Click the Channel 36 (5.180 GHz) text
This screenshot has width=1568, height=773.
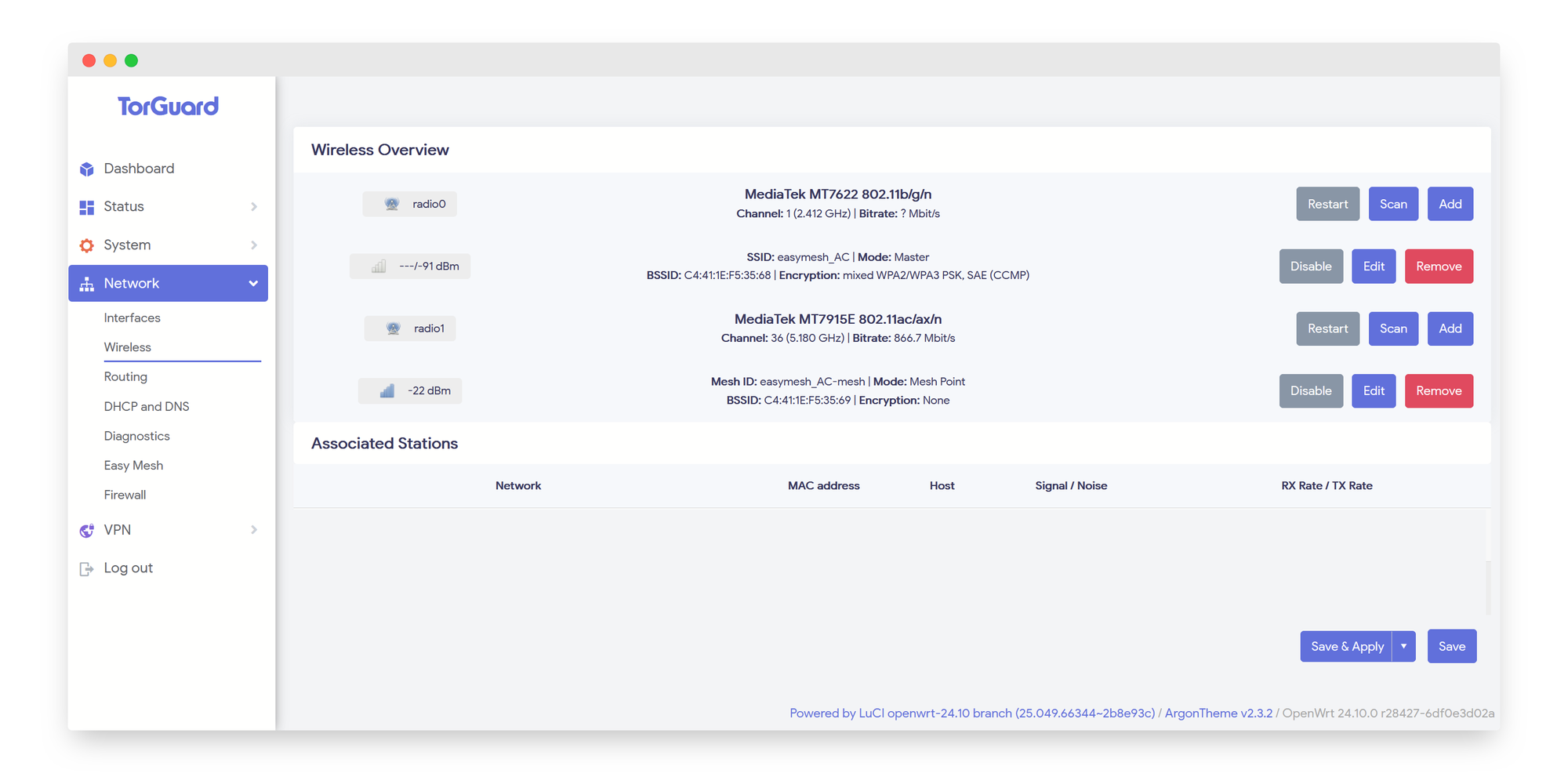tap(782, 339)
